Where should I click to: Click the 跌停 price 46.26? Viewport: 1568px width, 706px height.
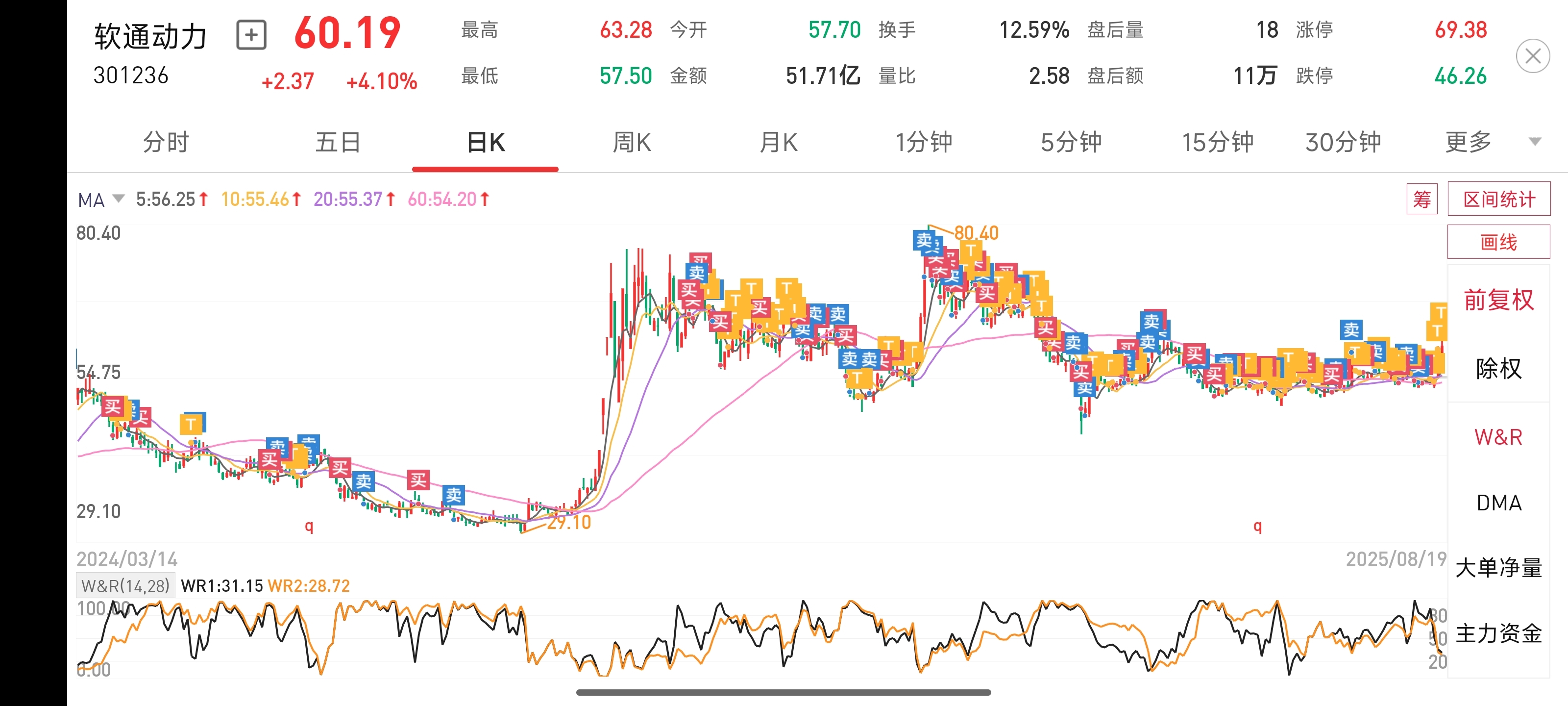pyautogui.click(x=1460, y=76)
